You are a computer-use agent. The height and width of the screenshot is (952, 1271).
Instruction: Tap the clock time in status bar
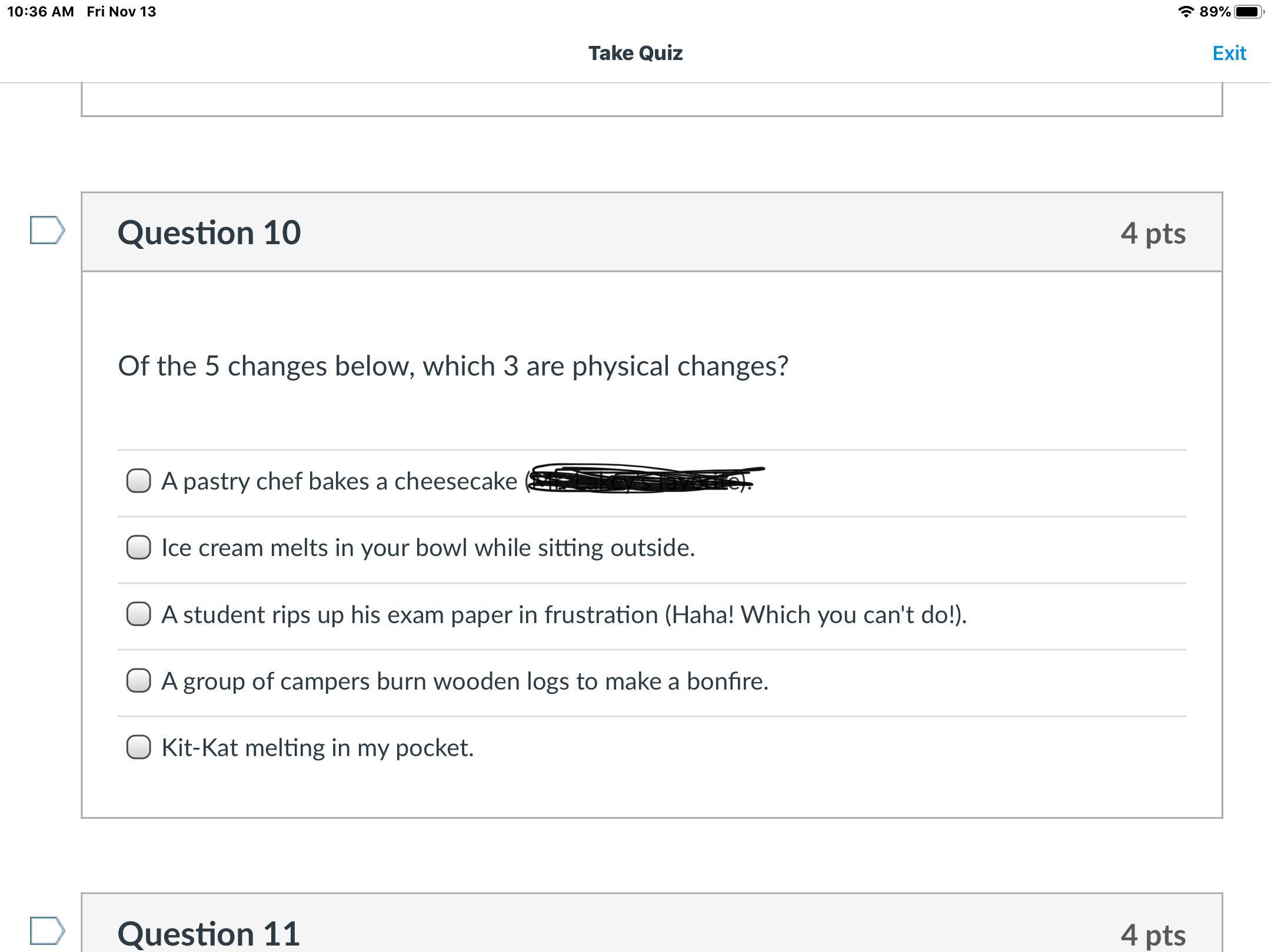(x=40, y=12)
